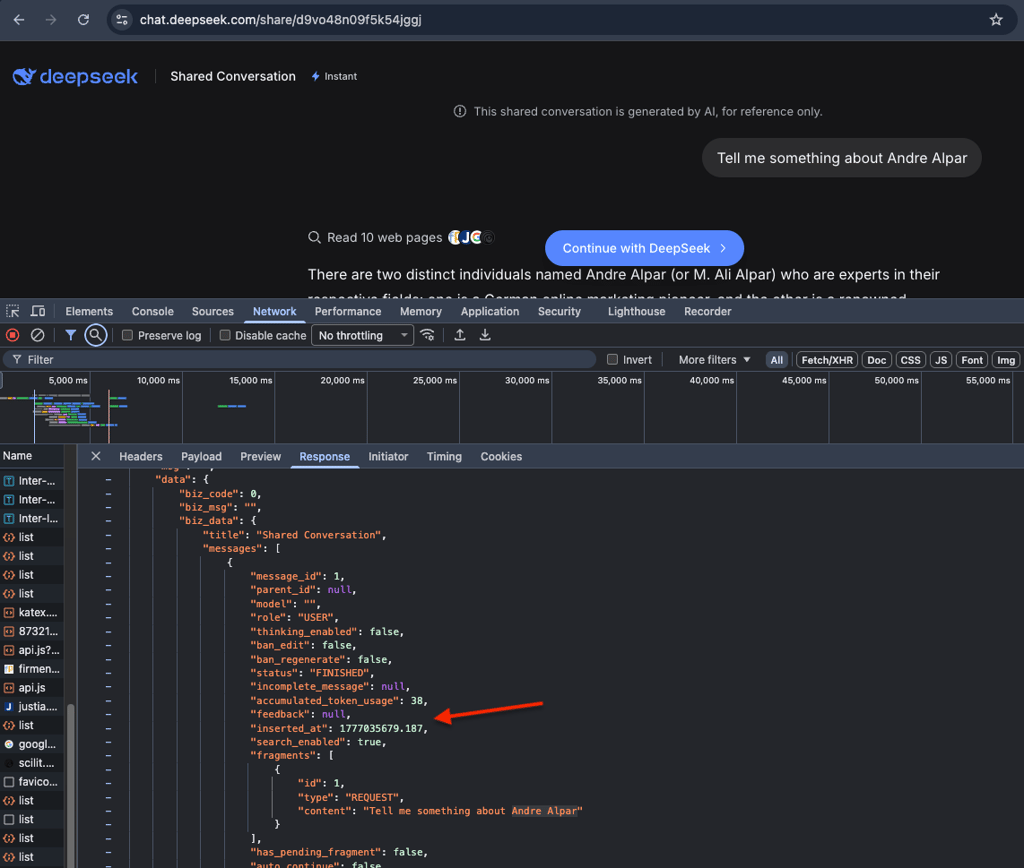The image size is (1024, 868).
Task: Close the request details pane
Action: [96, 456]
